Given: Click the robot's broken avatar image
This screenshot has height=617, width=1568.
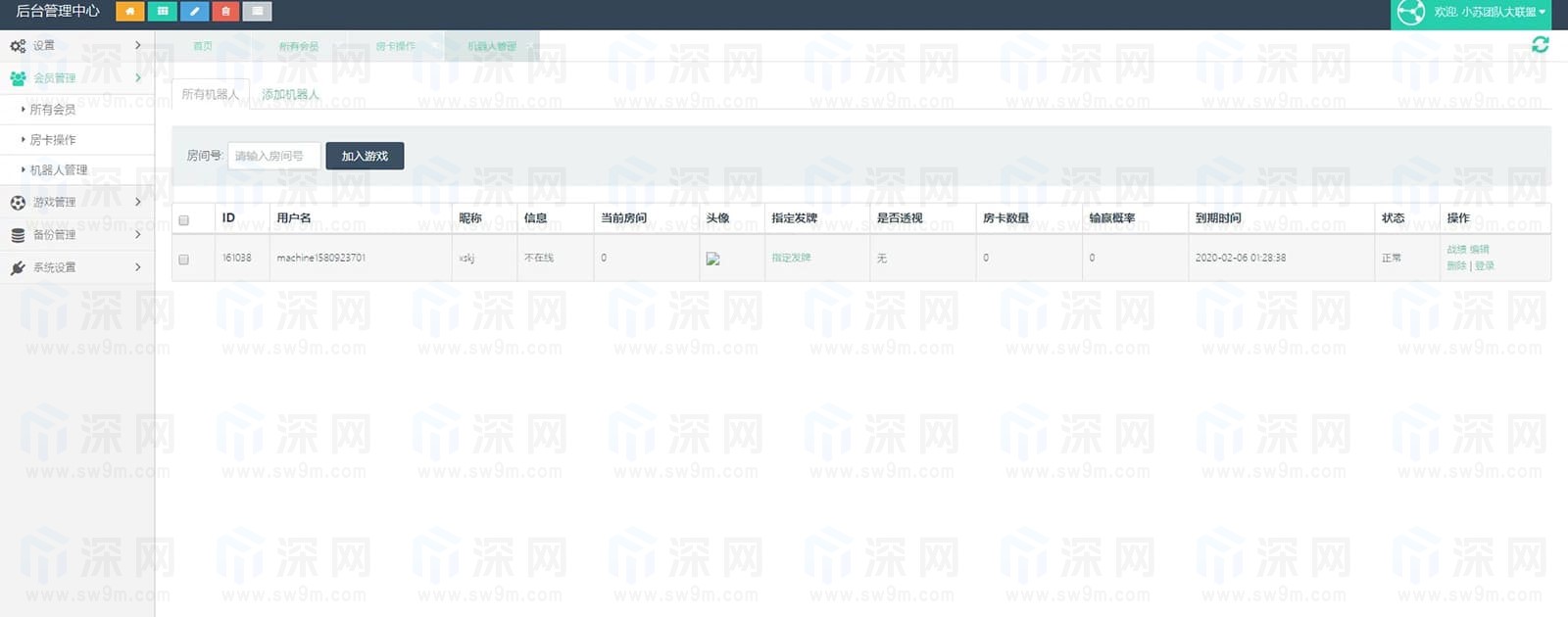Looking at the screenshot, I should coord(712,259).
